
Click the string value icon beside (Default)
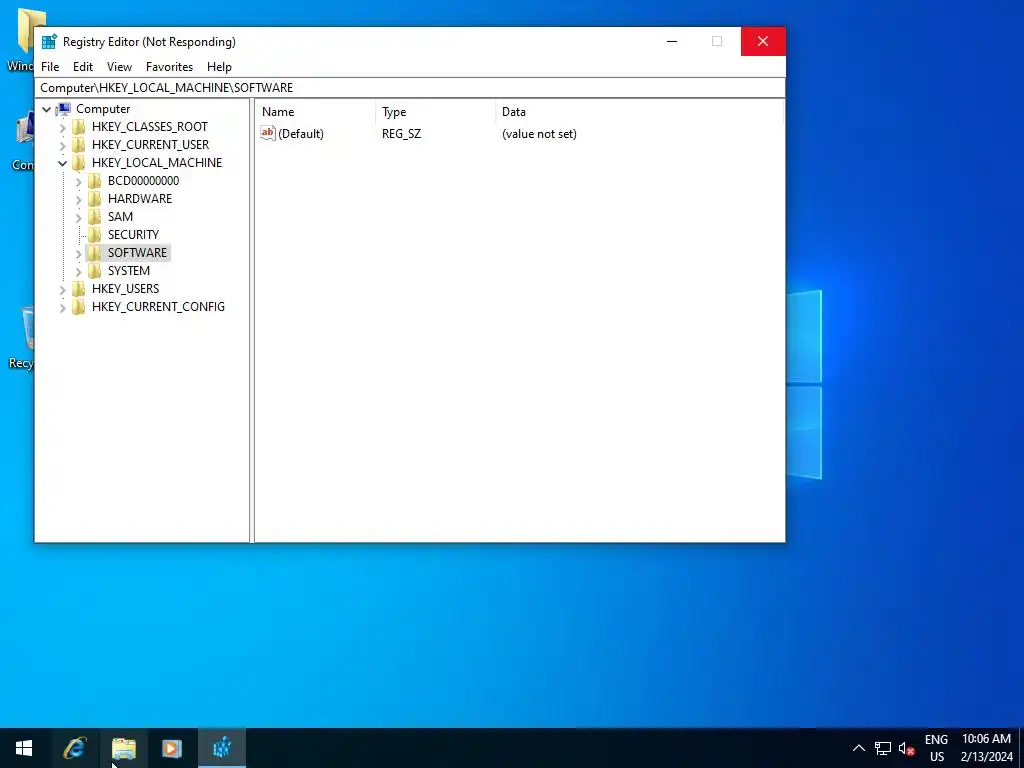tap(268, 133)
